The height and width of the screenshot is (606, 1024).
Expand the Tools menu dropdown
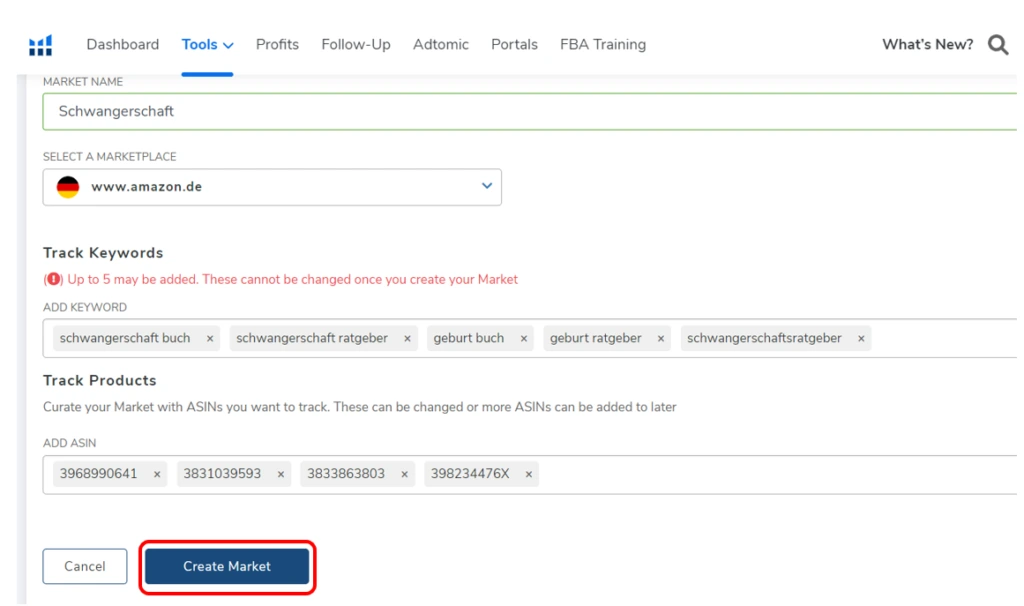[x=207, y=45]
